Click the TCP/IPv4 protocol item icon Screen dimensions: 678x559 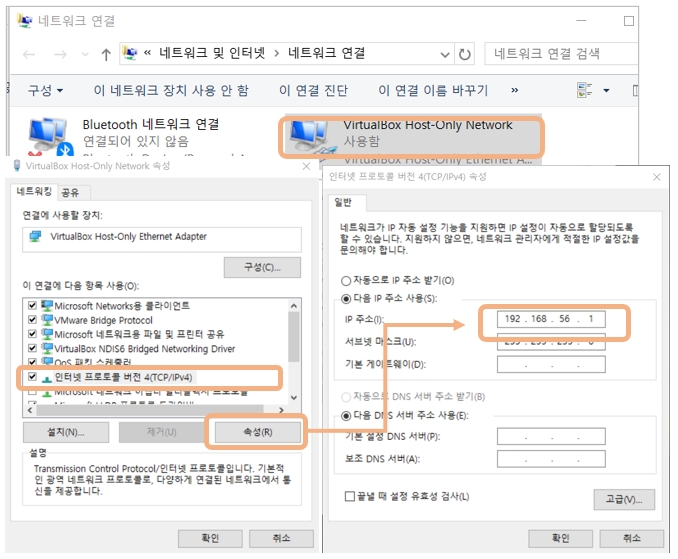(47, 378)
